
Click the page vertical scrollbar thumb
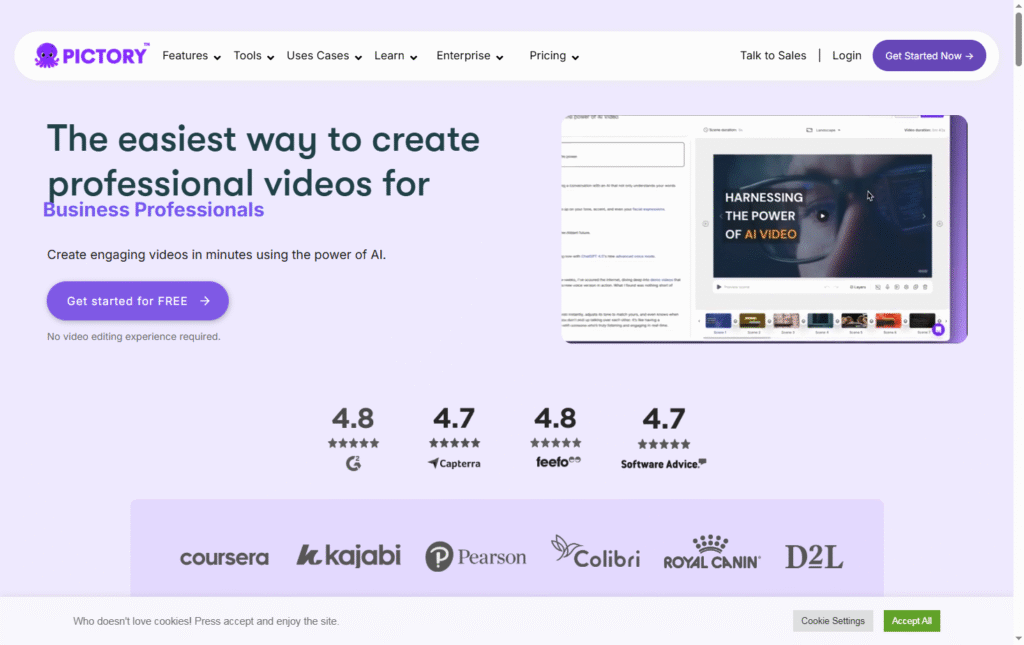[x=1018, y=39]
